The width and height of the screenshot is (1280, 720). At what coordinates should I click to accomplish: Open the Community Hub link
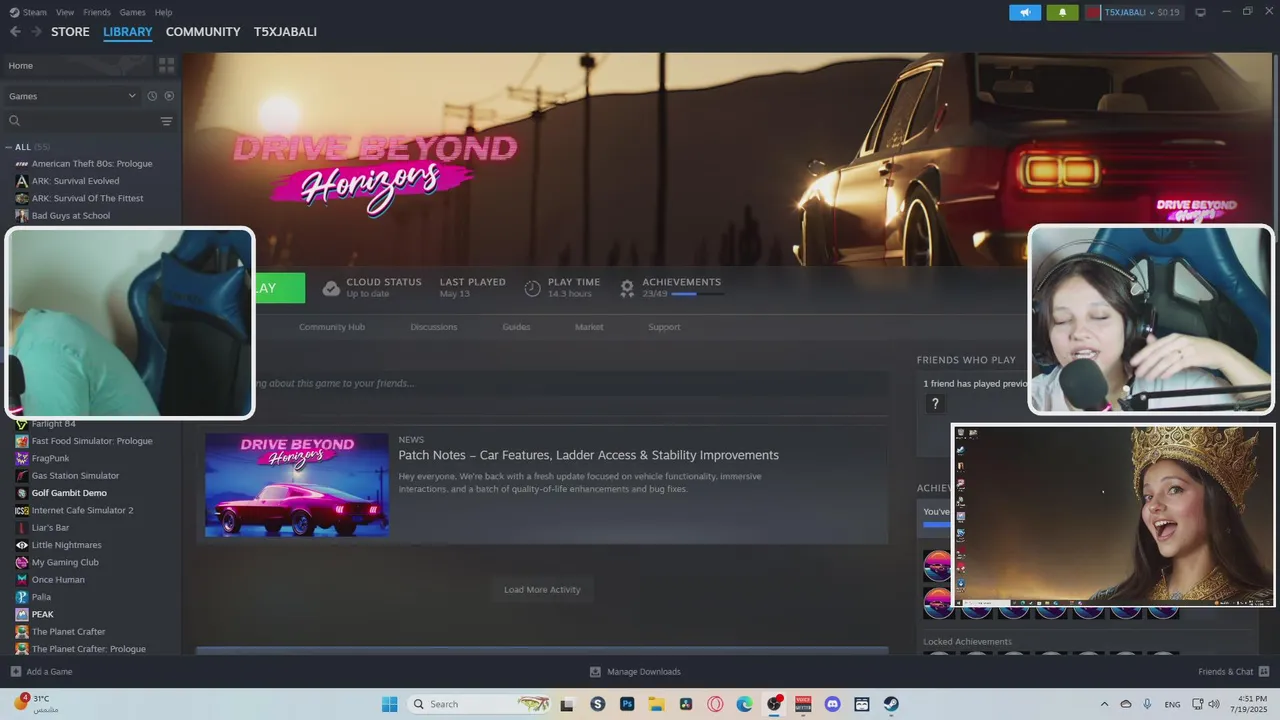point(332,327)
